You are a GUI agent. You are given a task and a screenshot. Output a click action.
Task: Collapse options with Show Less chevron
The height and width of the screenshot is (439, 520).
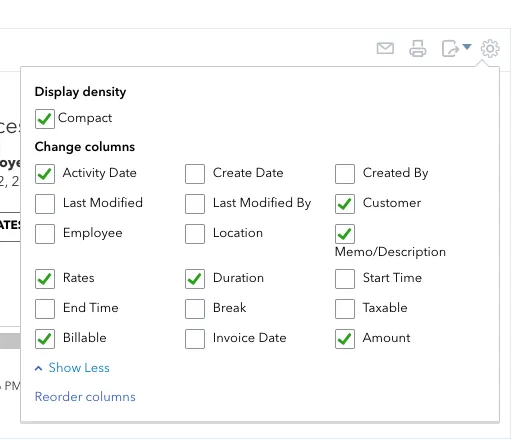pos(39,368)
